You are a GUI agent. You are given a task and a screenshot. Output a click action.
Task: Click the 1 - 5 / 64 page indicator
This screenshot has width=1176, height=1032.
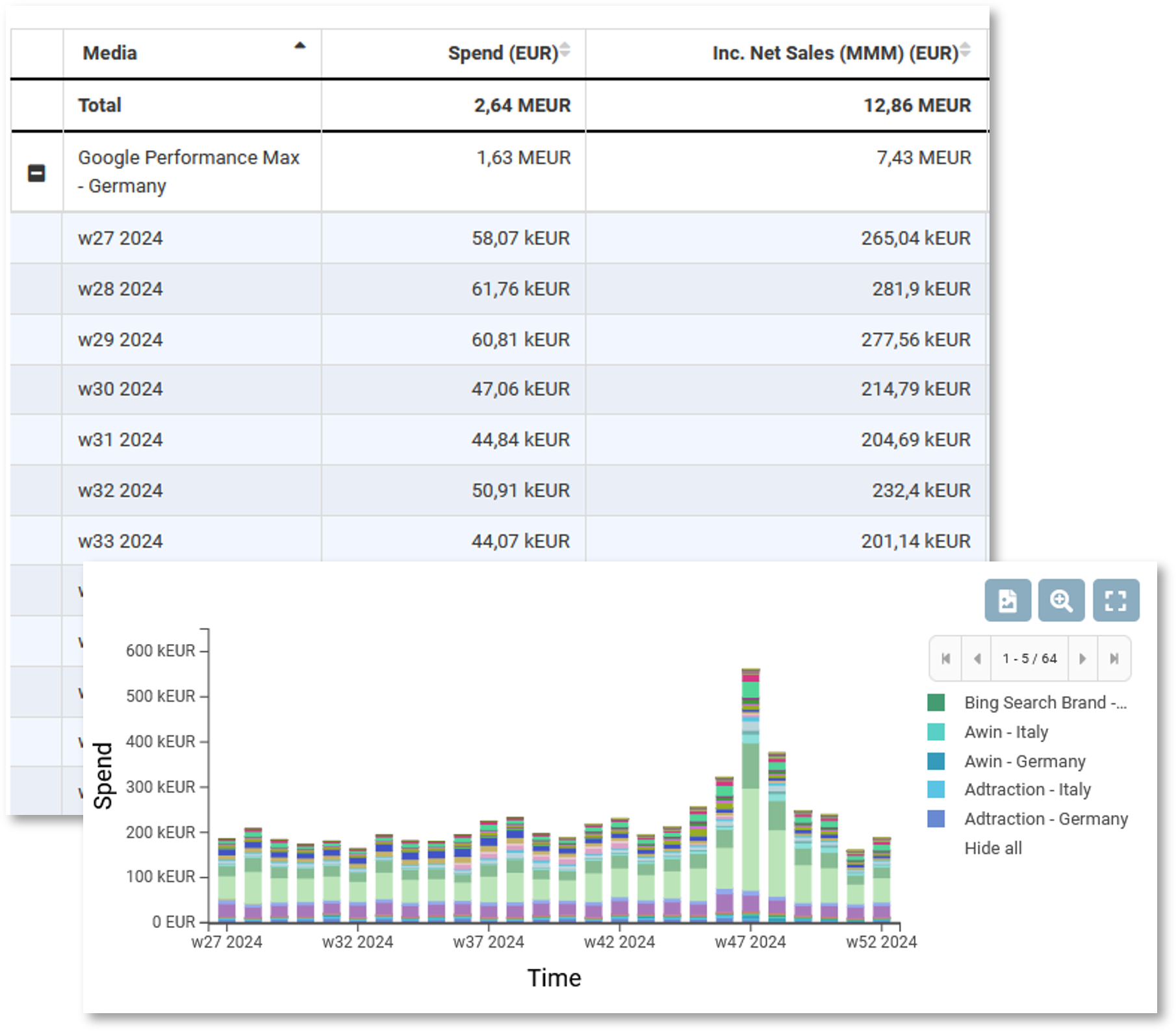tap(1030, 658)
